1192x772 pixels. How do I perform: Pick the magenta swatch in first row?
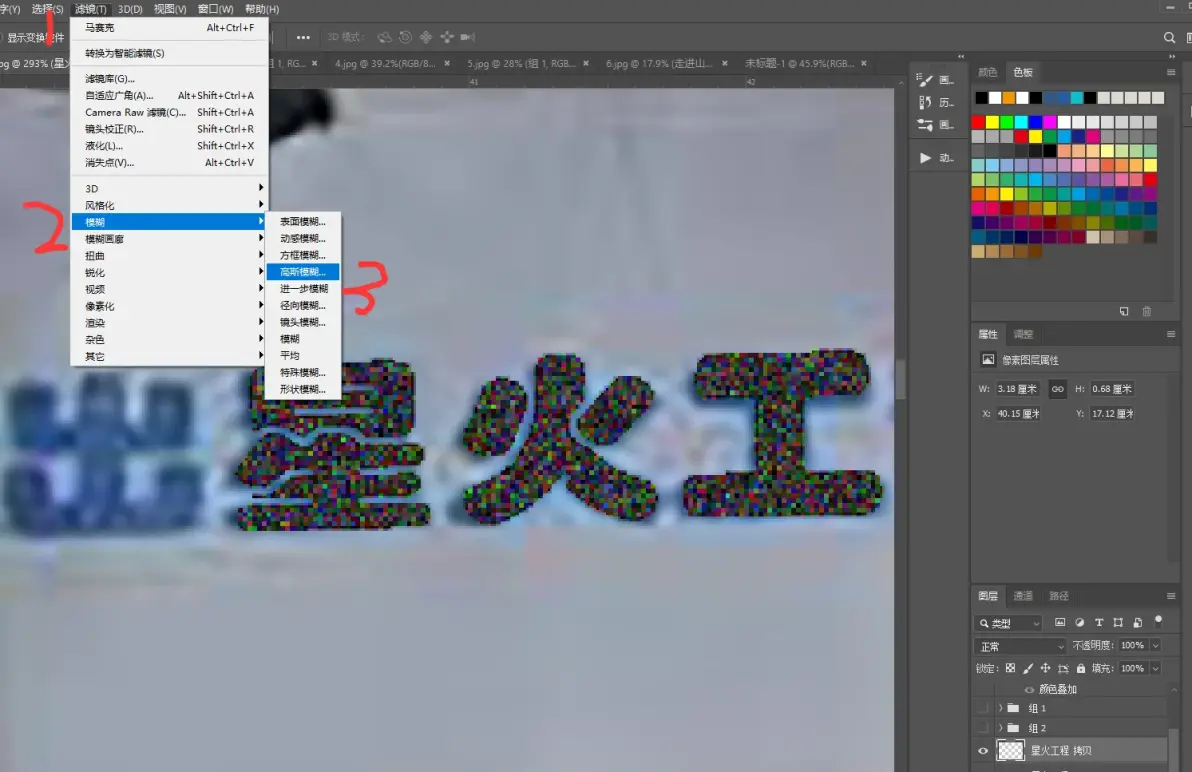point(1050,122)
